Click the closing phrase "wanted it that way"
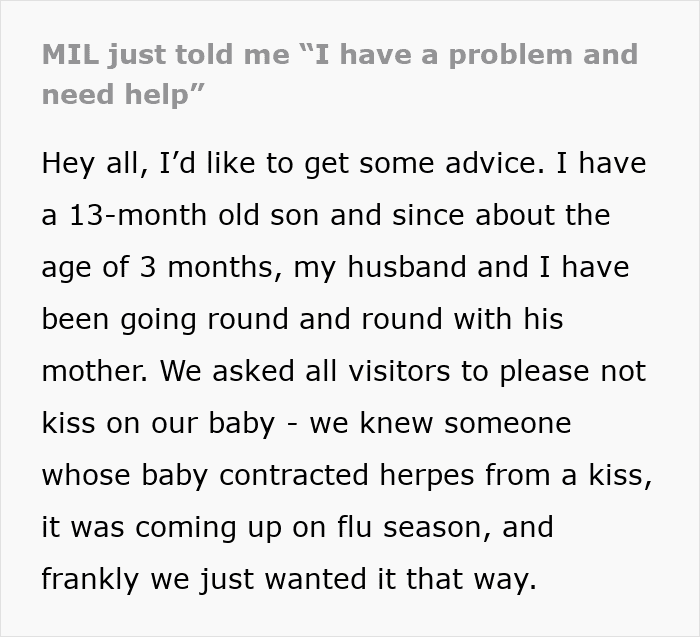Image resolution: width=700 pixels, height=637 pixels. [401, 579]
